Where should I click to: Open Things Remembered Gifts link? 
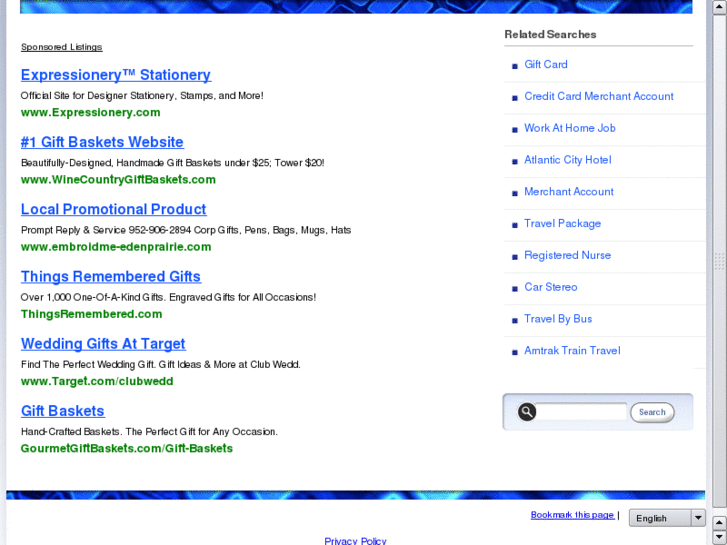point(111,277)
